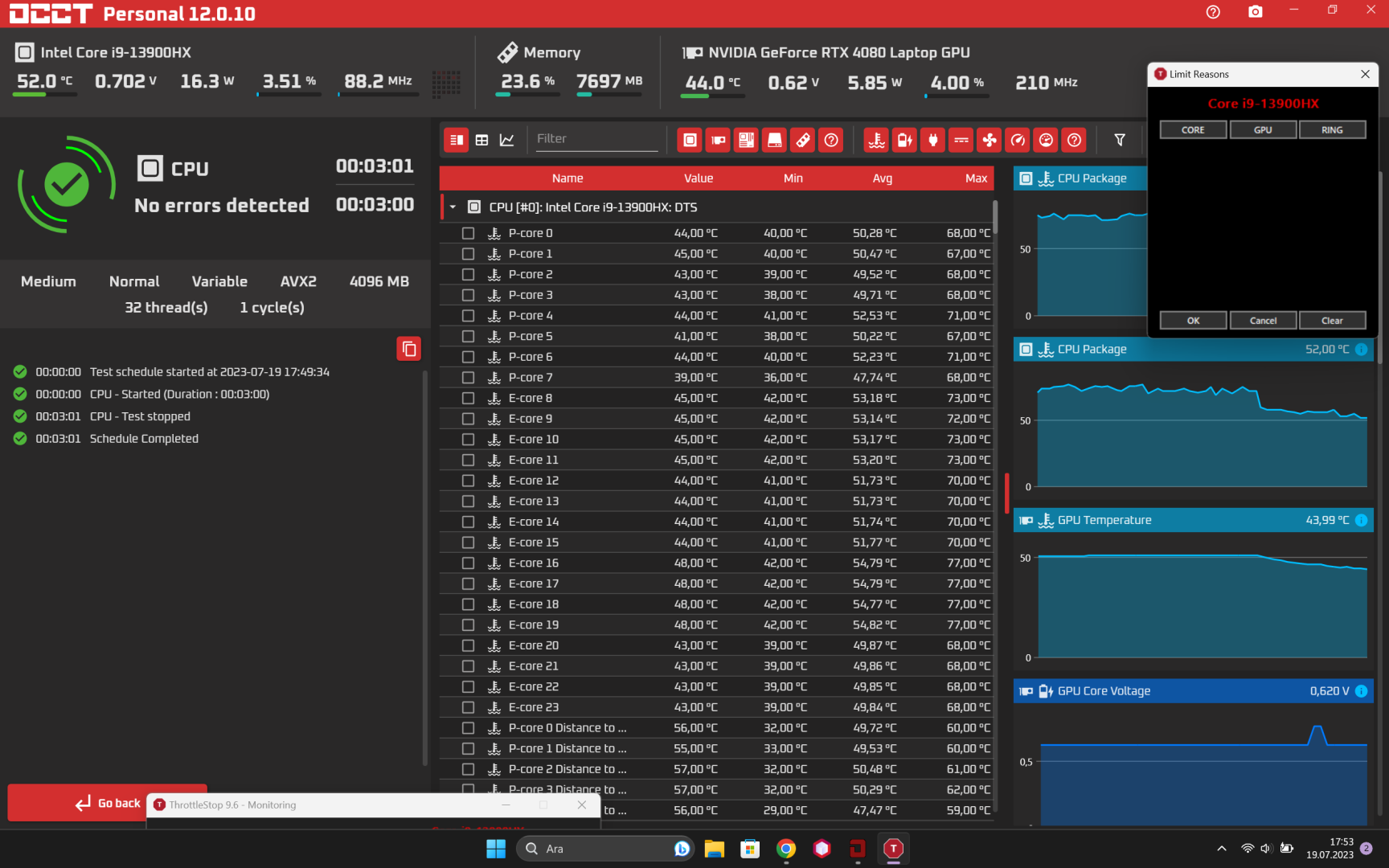Switch to ThrottleStop in the taskbar
This screenshot has height=868, width=1389.
click(893, 849)
